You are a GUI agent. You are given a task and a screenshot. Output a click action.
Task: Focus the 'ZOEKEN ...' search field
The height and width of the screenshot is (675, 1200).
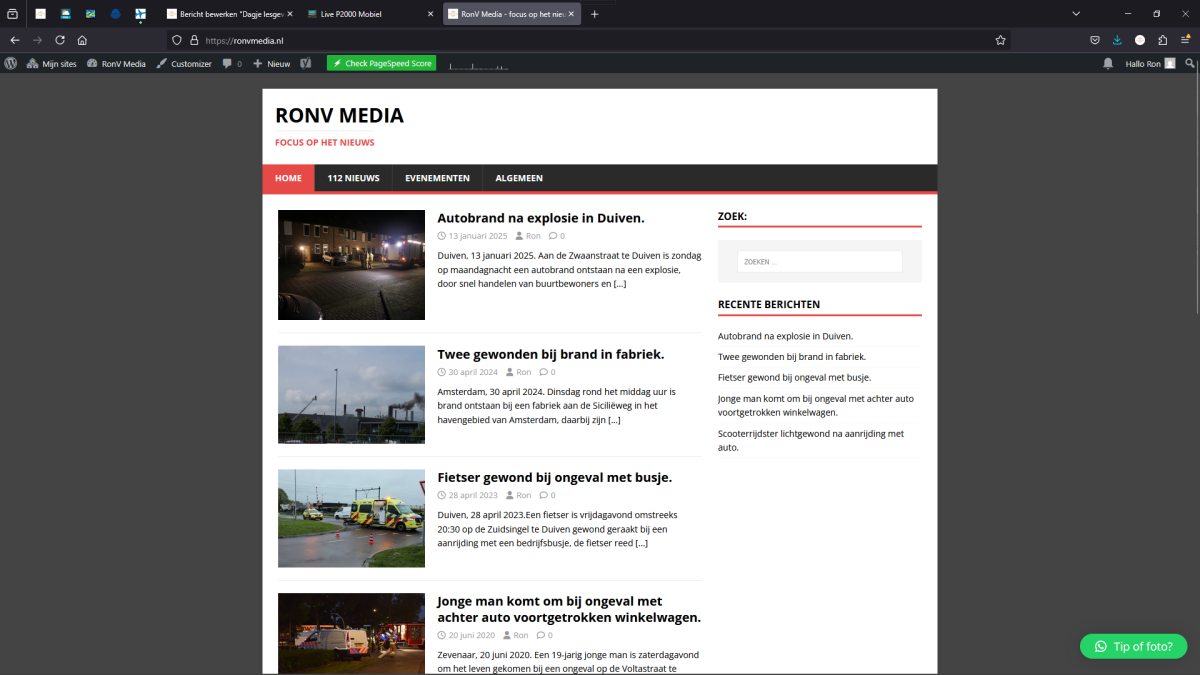coord(820,262)
